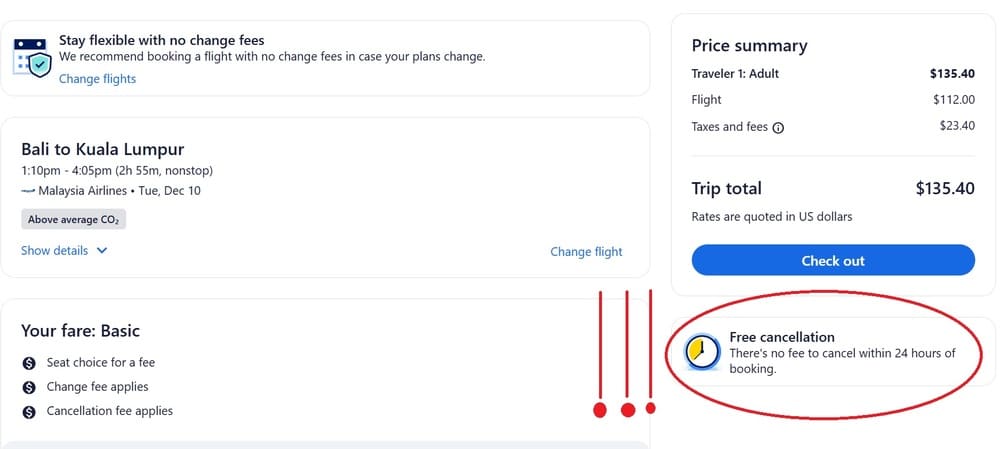Click the Free cancellation clock icon

[702, 352]
